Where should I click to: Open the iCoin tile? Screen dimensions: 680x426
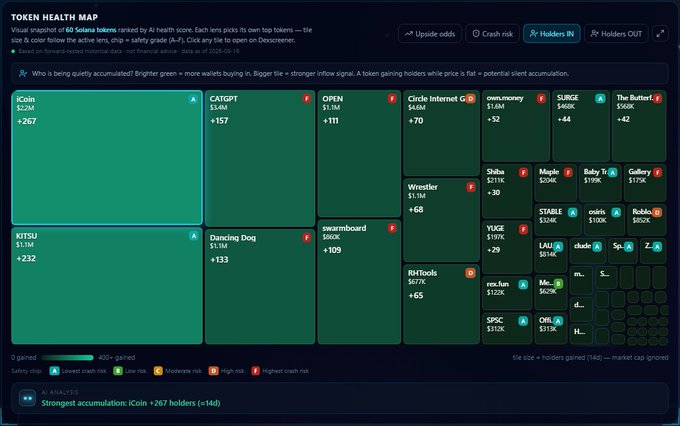pos(107,157)
